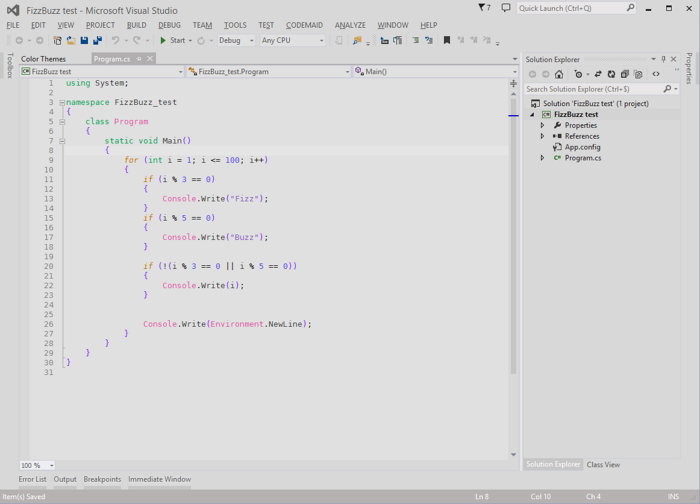
Task: Click Refresh icon in Solution Explorer
Action: click(611, 74)
